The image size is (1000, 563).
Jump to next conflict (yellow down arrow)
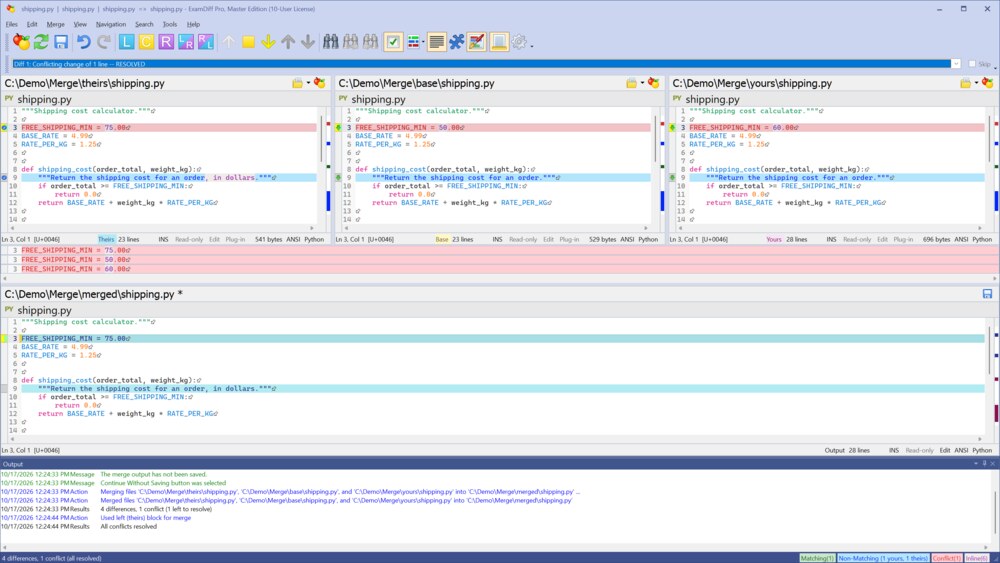(268, 42)
